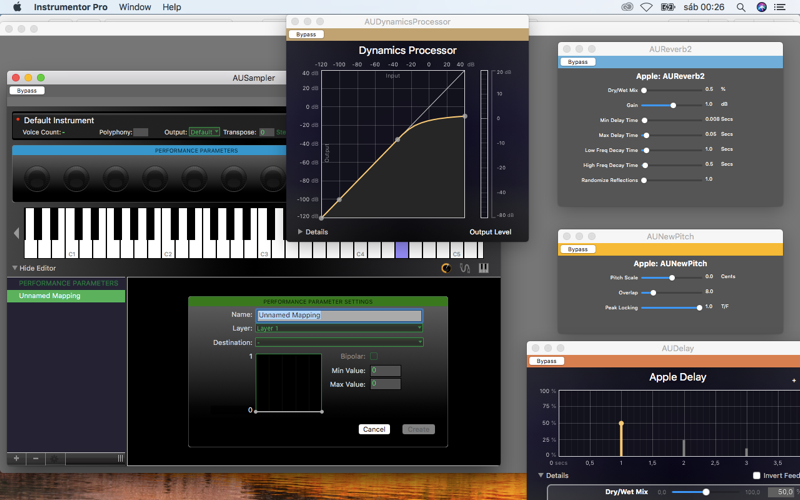This screenshot has height=500, width=800.
Task: Click the yellow delay time marker at 1 sec
Action: point(621,423)
